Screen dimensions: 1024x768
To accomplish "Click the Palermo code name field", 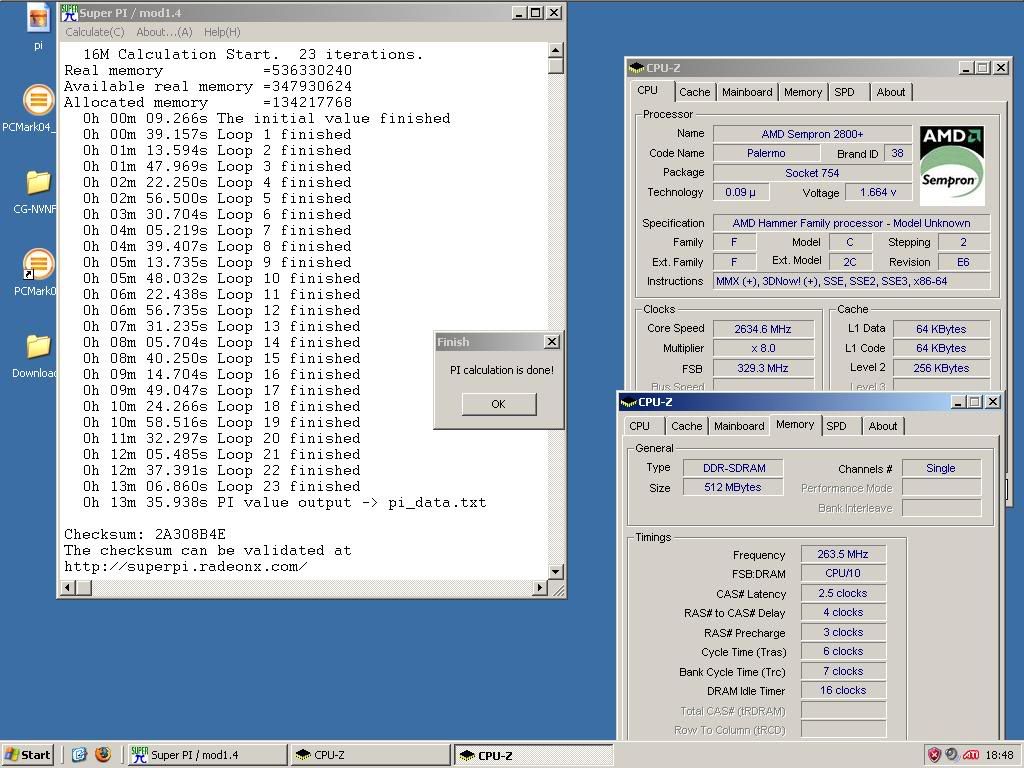I will click(x=766, y=153).
